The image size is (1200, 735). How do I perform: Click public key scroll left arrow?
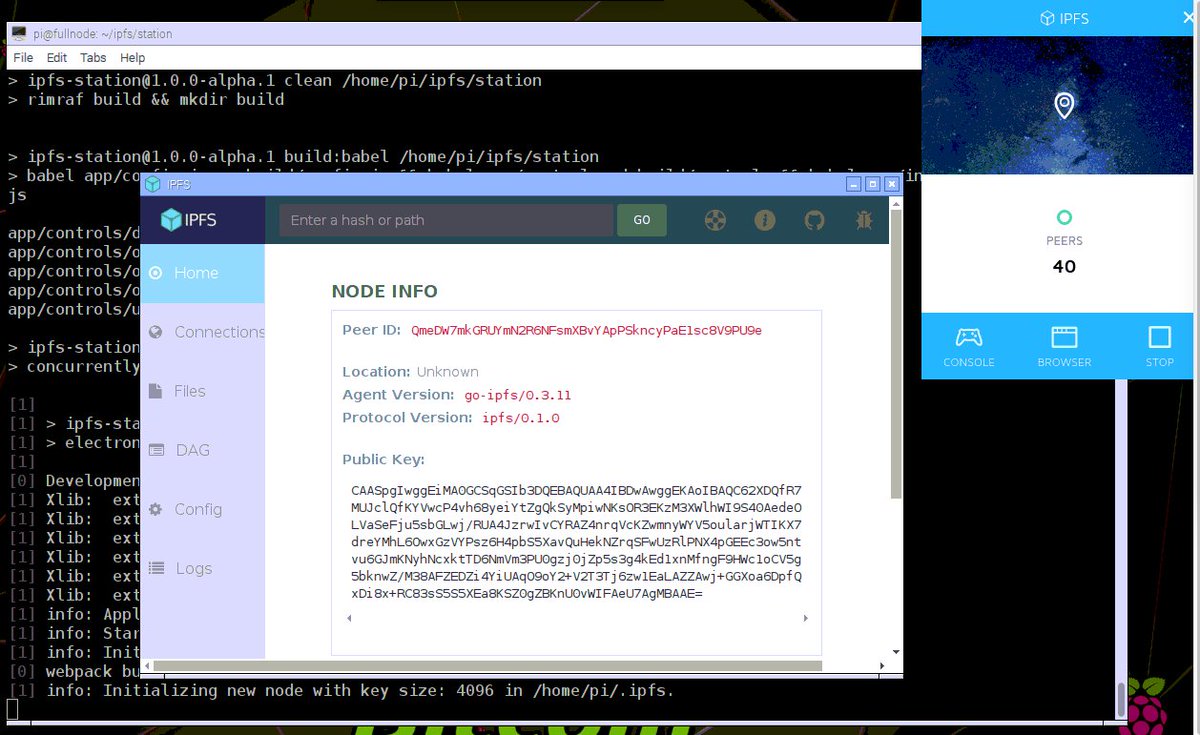(x=349, y=618)
